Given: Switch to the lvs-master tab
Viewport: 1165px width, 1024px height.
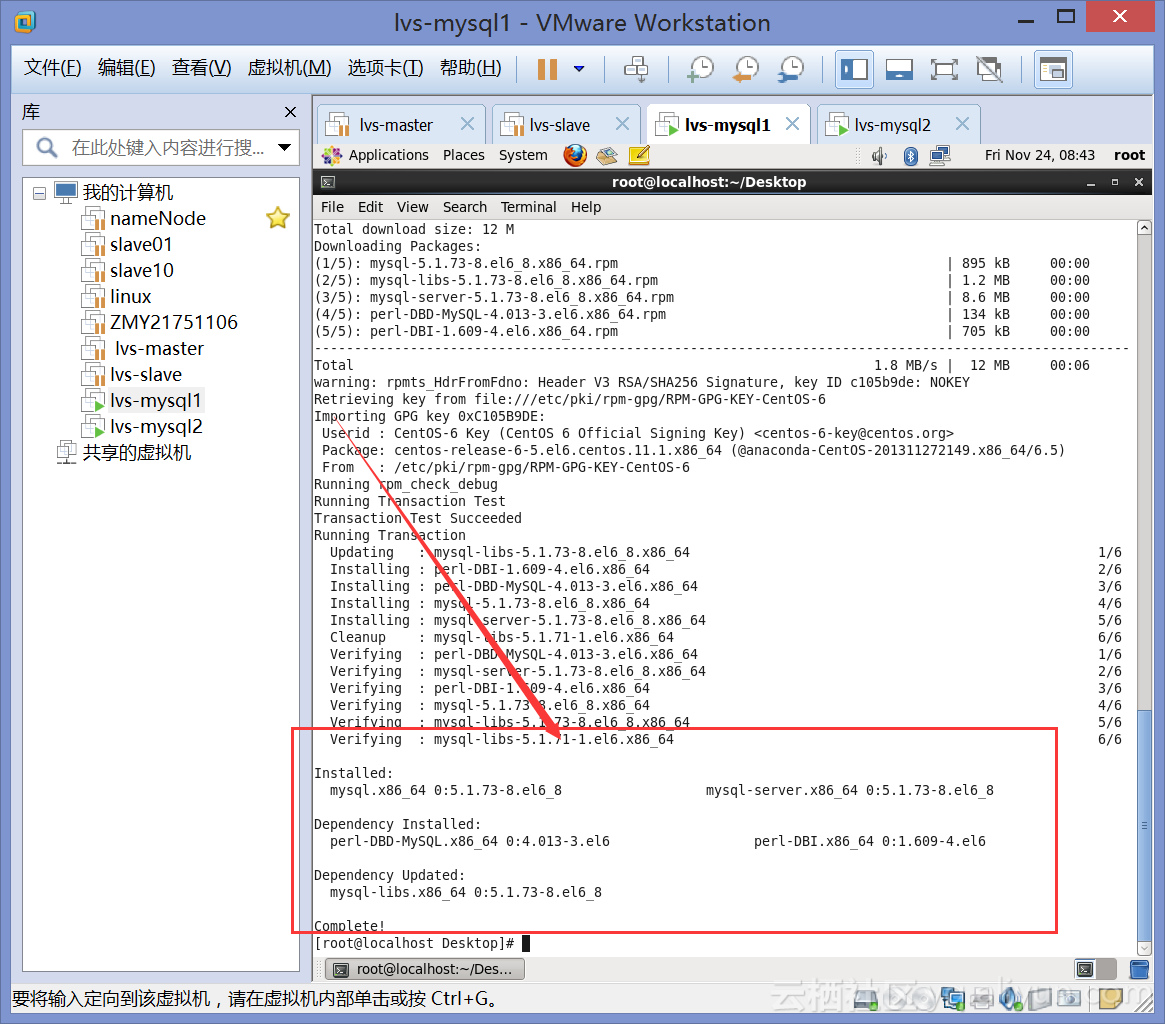Looking at the screenshot, I should click(395, 125).
